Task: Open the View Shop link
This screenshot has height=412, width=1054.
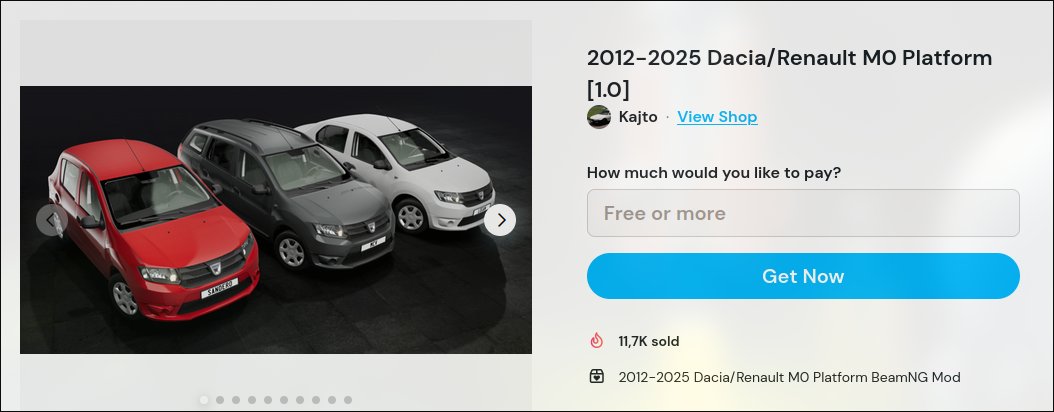Action: click(x=717, y=117)
